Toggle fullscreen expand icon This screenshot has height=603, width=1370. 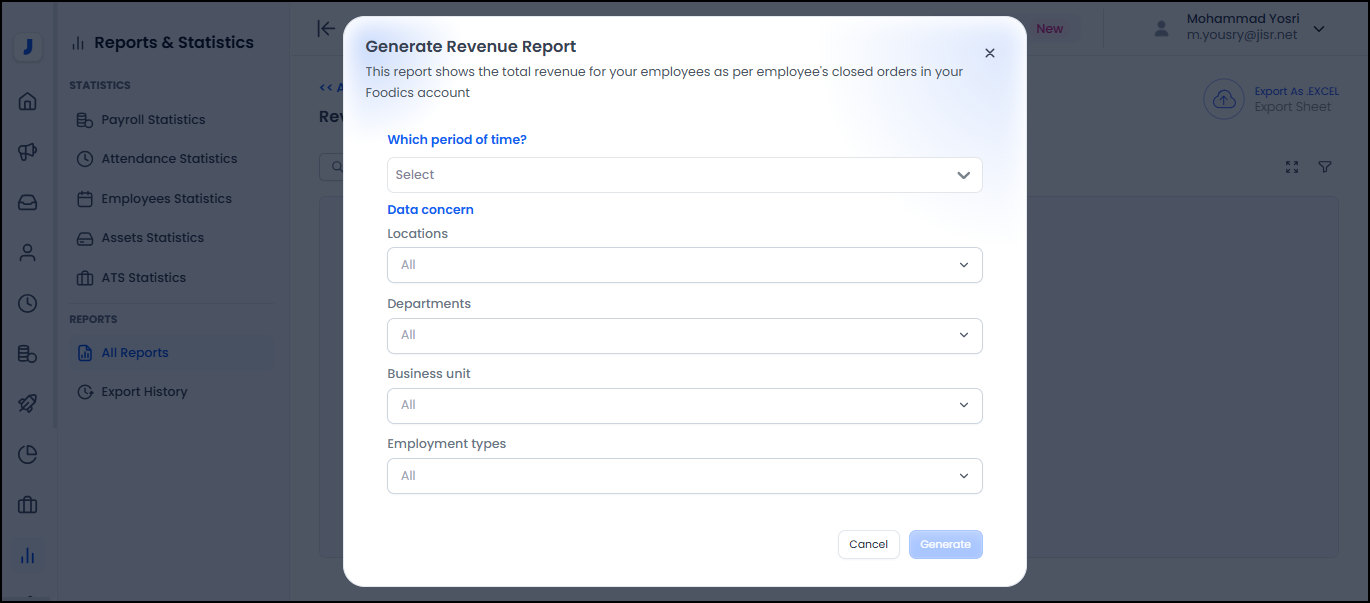tap(1292, 167)
